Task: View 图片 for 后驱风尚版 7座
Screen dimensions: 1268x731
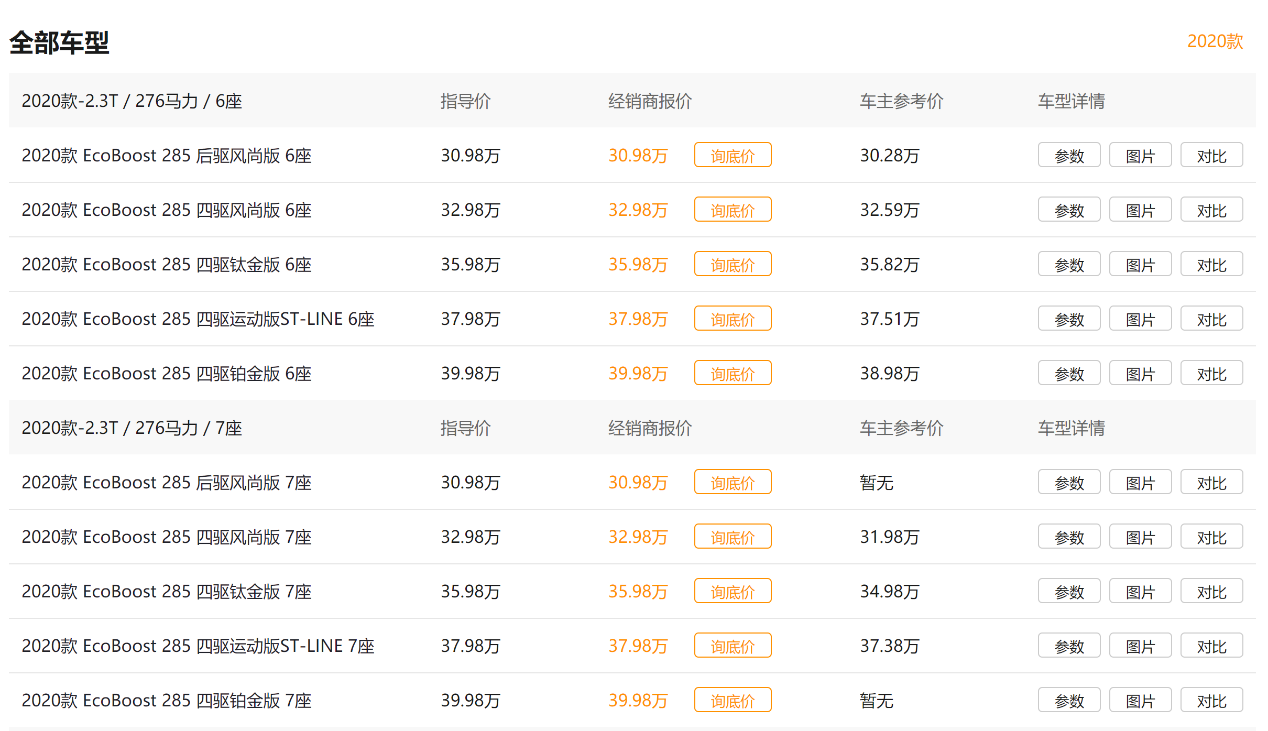Action: [x=1140, y=482]
